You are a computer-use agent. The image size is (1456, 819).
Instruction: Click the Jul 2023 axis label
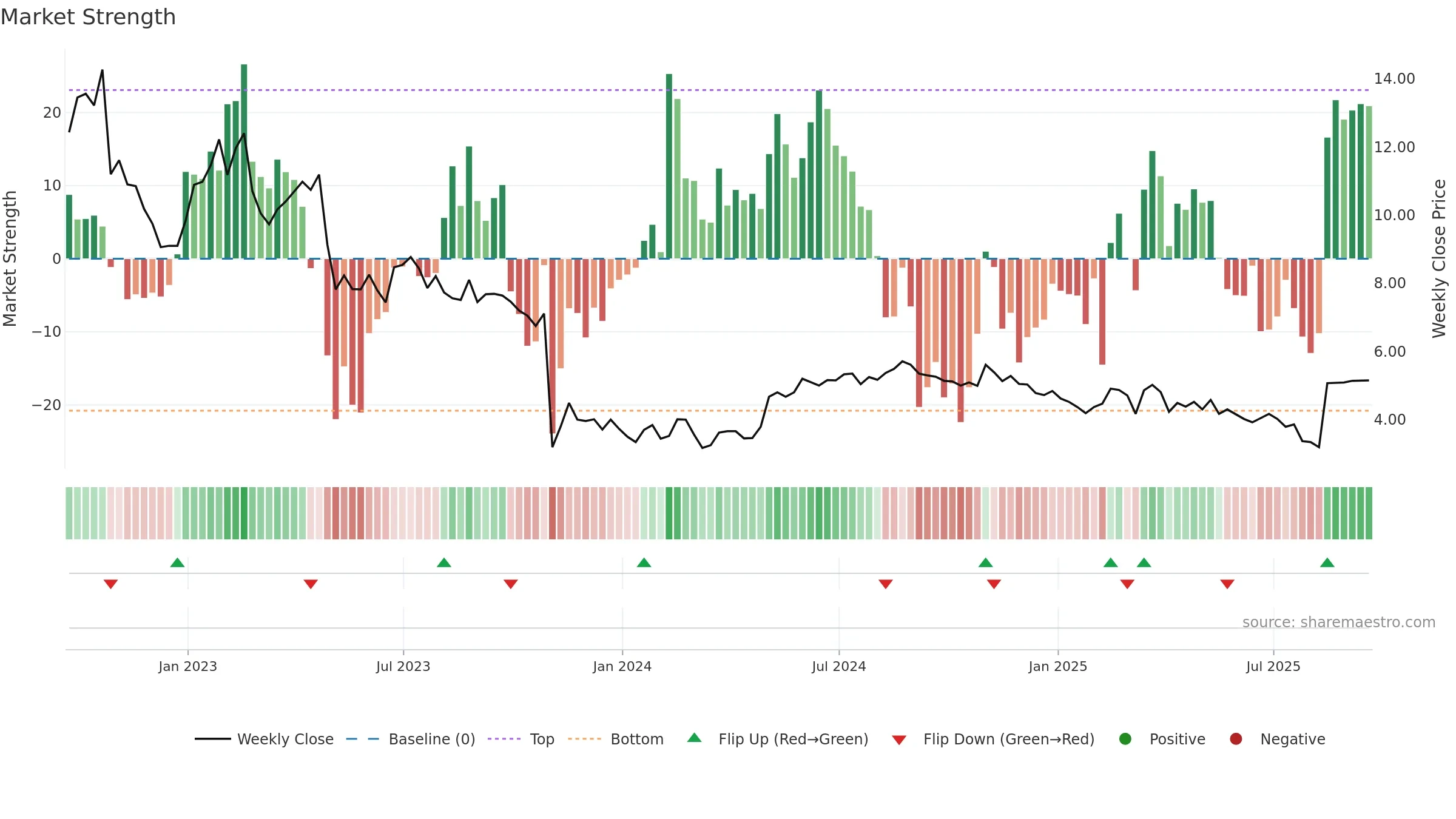pyautogui.click(x=403, y=666)
